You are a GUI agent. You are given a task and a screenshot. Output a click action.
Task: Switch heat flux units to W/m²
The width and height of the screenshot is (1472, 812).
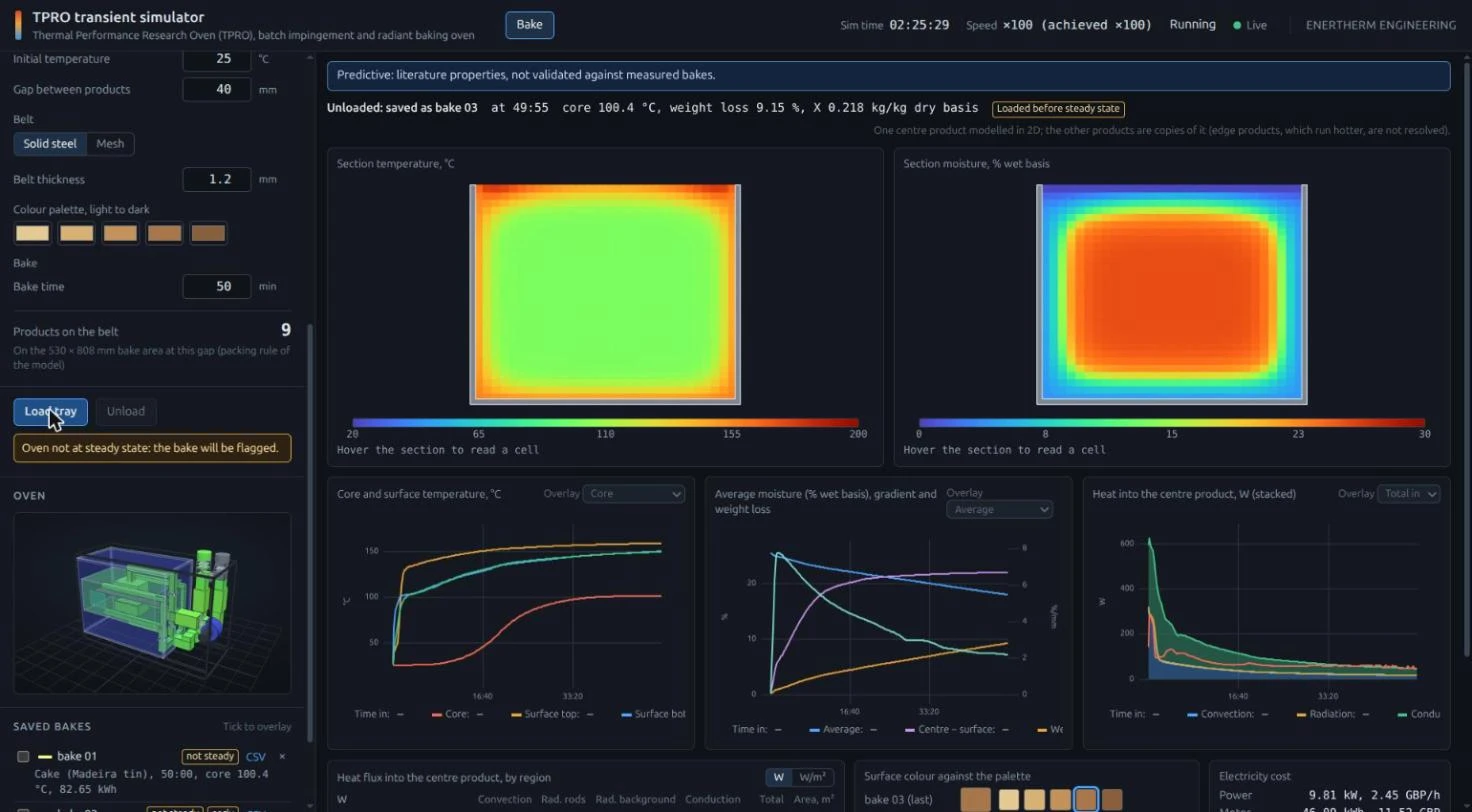tap(813, 777)
